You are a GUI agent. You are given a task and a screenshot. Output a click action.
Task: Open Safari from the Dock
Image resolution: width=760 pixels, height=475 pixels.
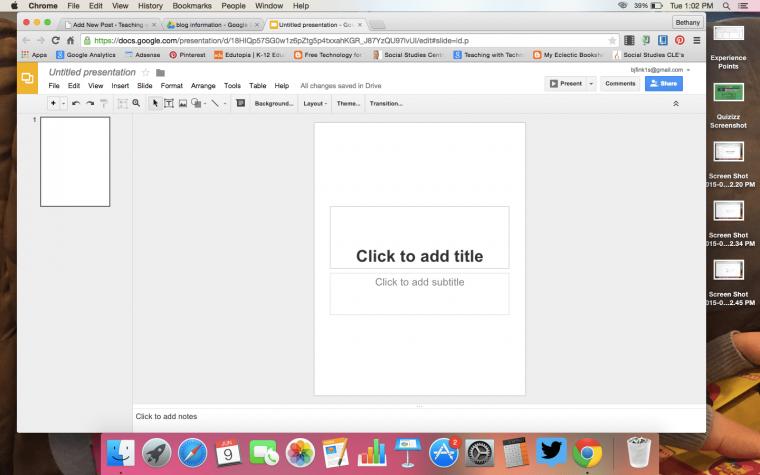point(192,453)
